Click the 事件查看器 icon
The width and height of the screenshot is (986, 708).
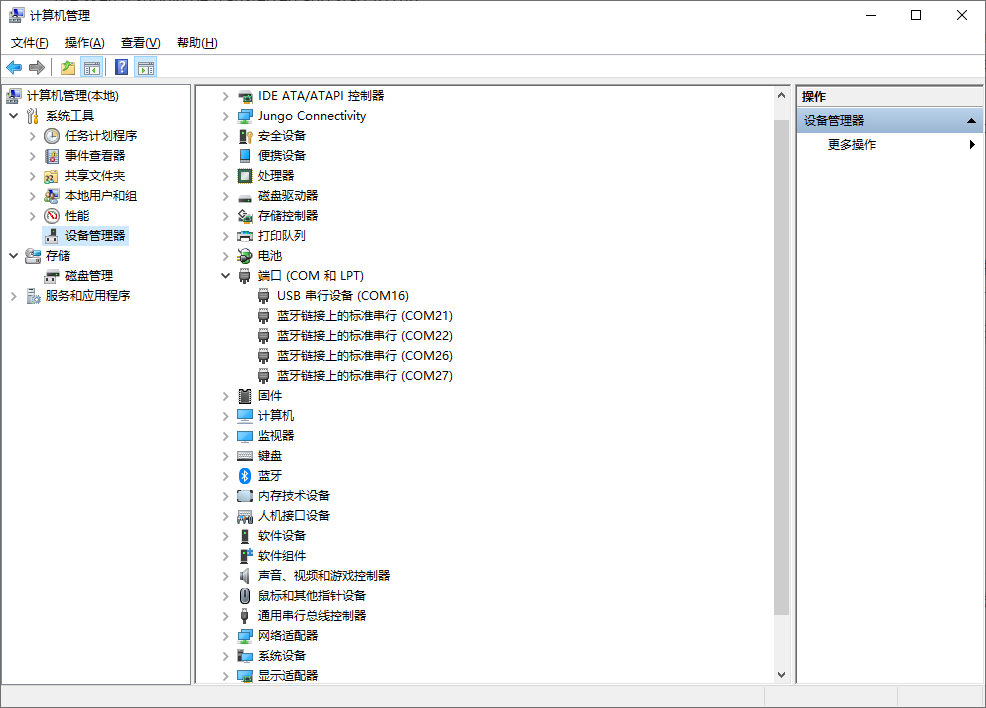[x=52, y=156]
